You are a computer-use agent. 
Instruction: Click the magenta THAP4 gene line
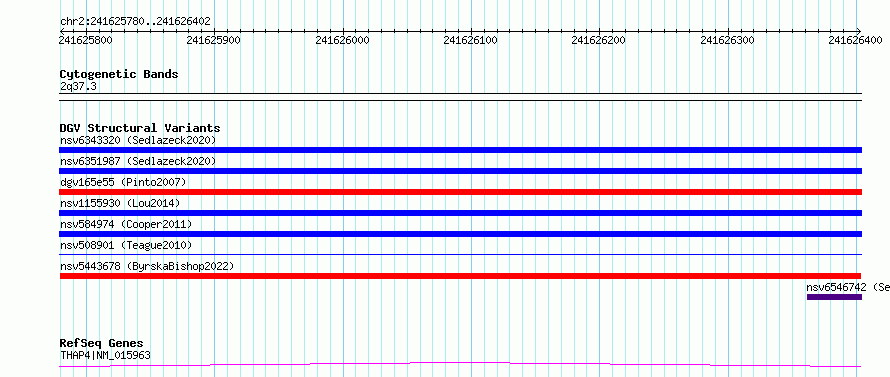click(460, 365)
